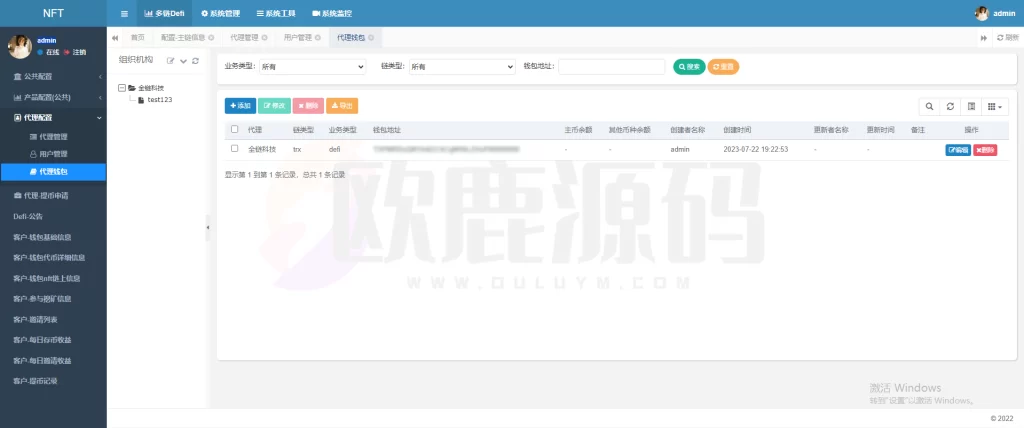1024x428 pixels.
Task: Collapse the 代理配置 sidebar menu
Action: click(53, 118)
